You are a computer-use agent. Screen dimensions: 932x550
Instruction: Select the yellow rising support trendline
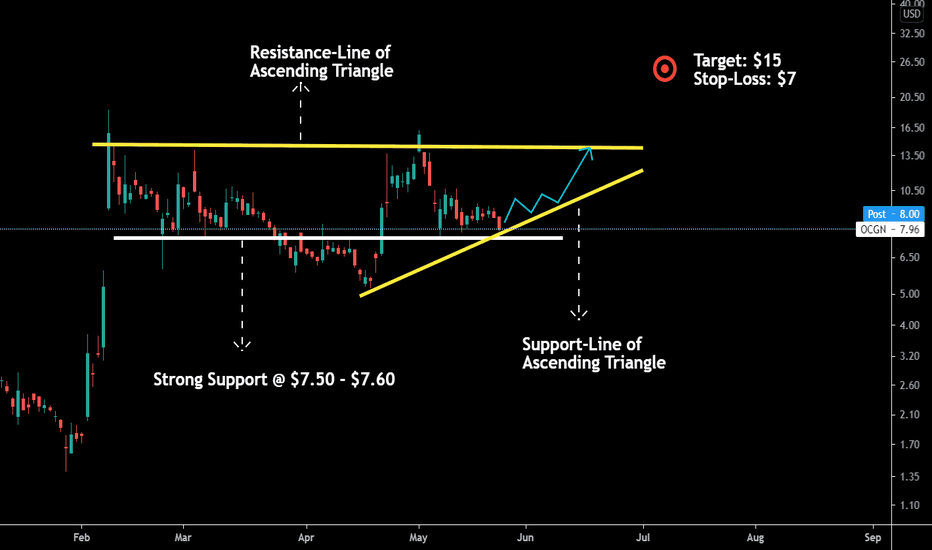pos(501,233)
